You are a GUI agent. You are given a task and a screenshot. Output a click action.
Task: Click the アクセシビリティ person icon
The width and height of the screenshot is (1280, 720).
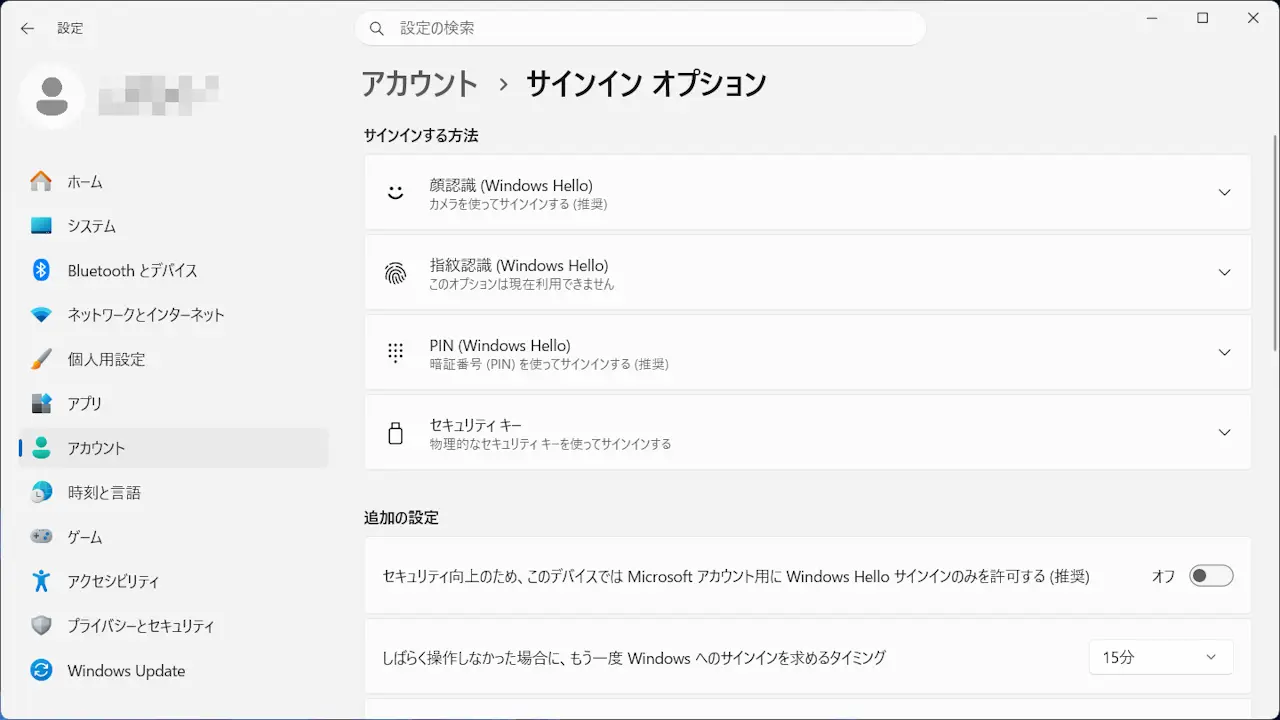[41, 581]
